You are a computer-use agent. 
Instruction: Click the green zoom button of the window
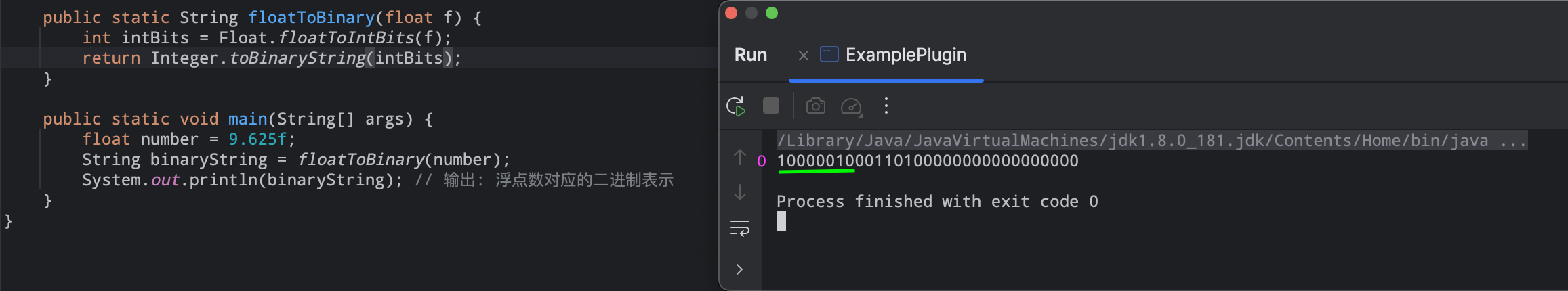[772, 13]
